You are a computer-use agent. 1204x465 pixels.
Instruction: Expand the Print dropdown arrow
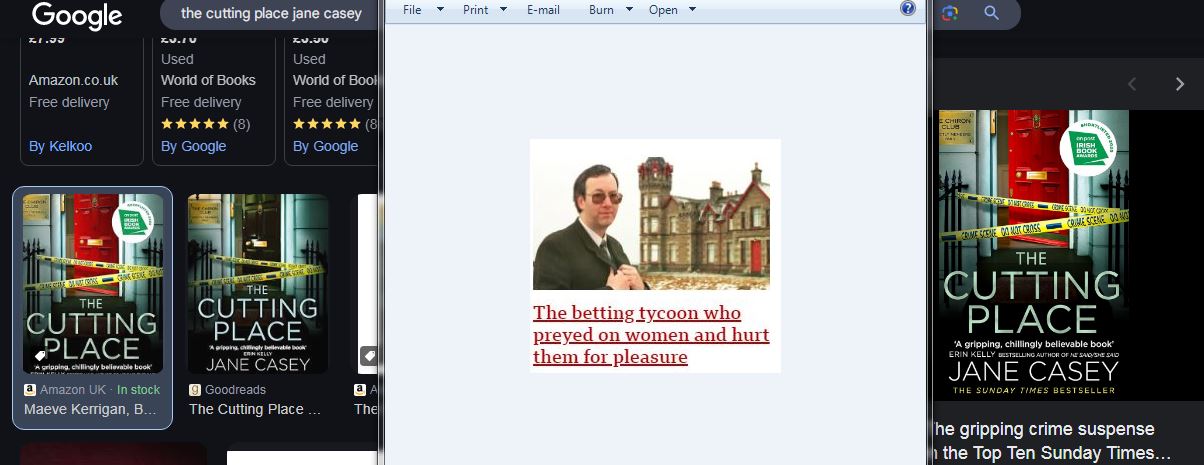click(503, 10)
